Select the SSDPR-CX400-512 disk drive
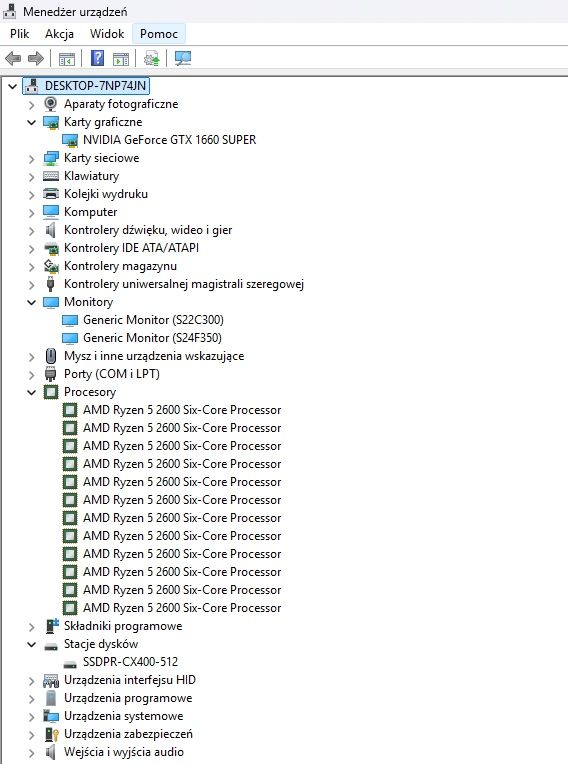568x764 pixels. click(x=130, y=662)
